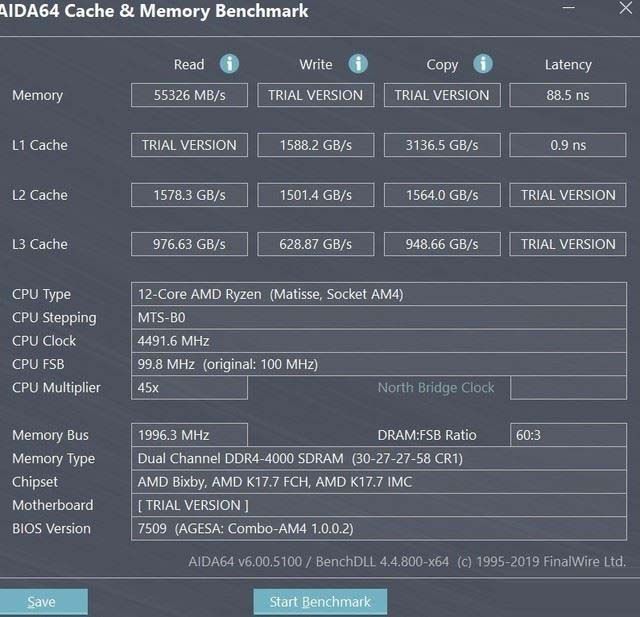Click the CPU Clock 4491.6 MHz field
The image size is (640, 617).
[379, 341]
